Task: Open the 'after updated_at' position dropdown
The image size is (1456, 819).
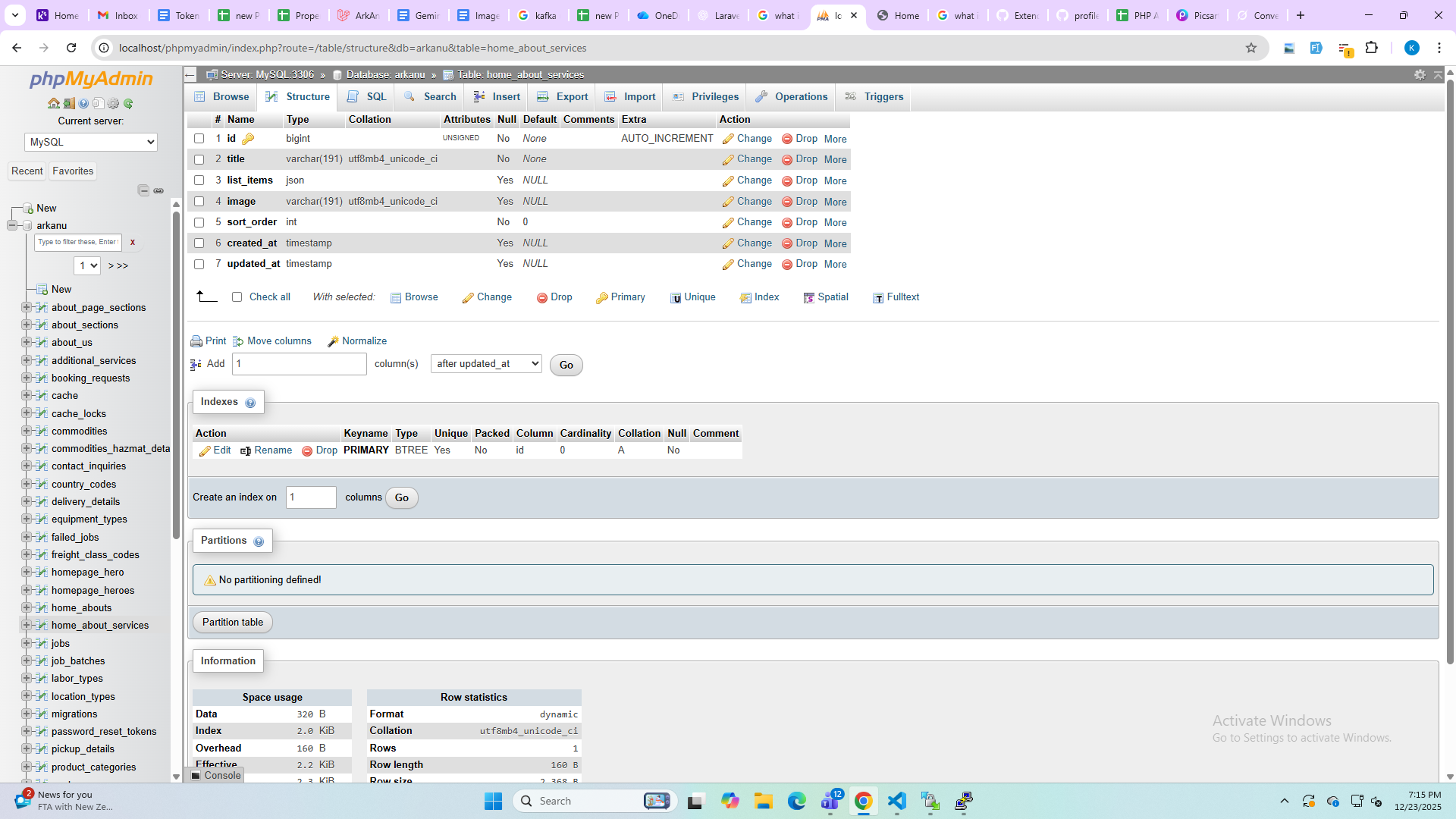Action: coord(486,364)
